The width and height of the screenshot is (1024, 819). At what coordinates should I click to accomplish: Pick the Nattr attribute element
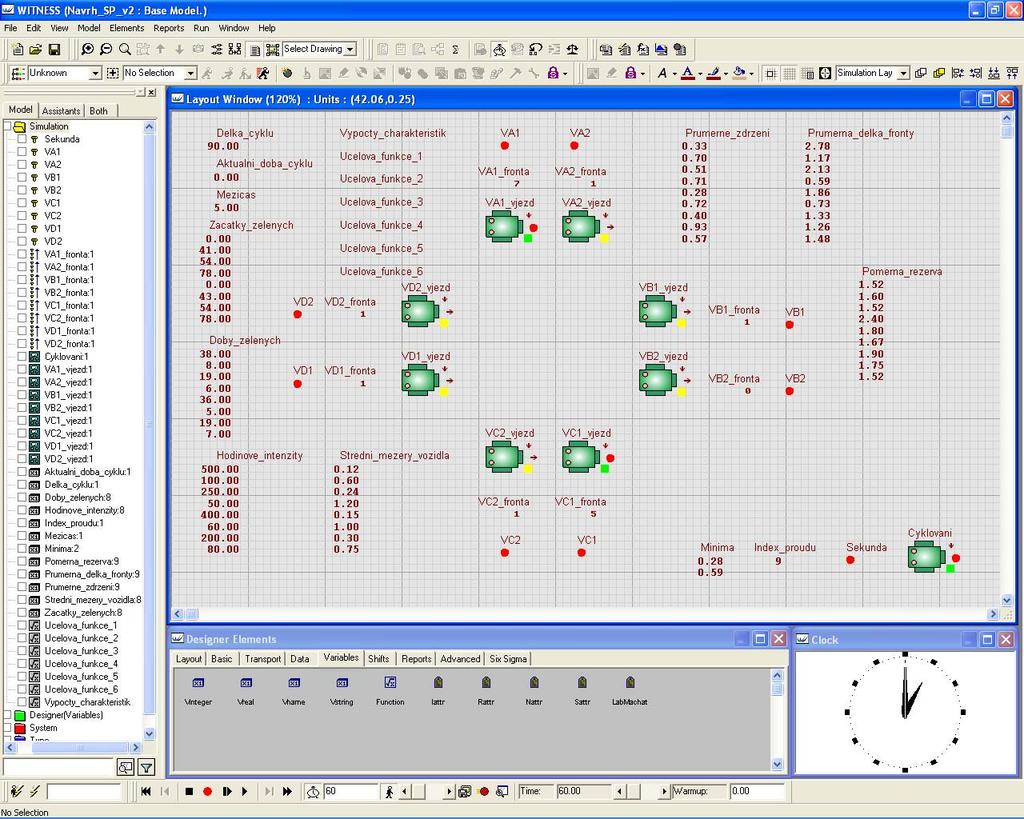pos(534,682)
